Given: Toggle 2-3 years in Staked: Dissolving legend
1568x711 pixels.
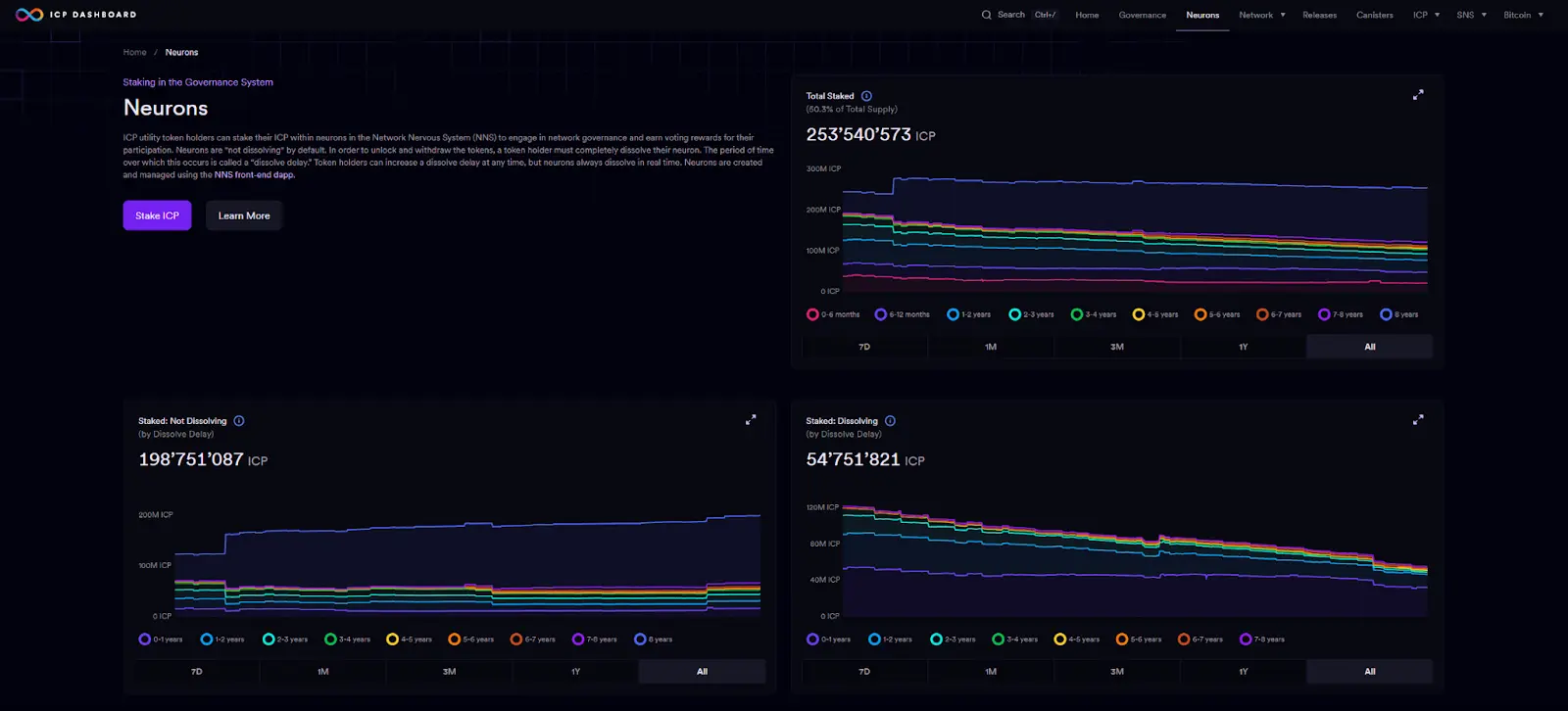Looking at the screenshot, I should click(953, 640).
